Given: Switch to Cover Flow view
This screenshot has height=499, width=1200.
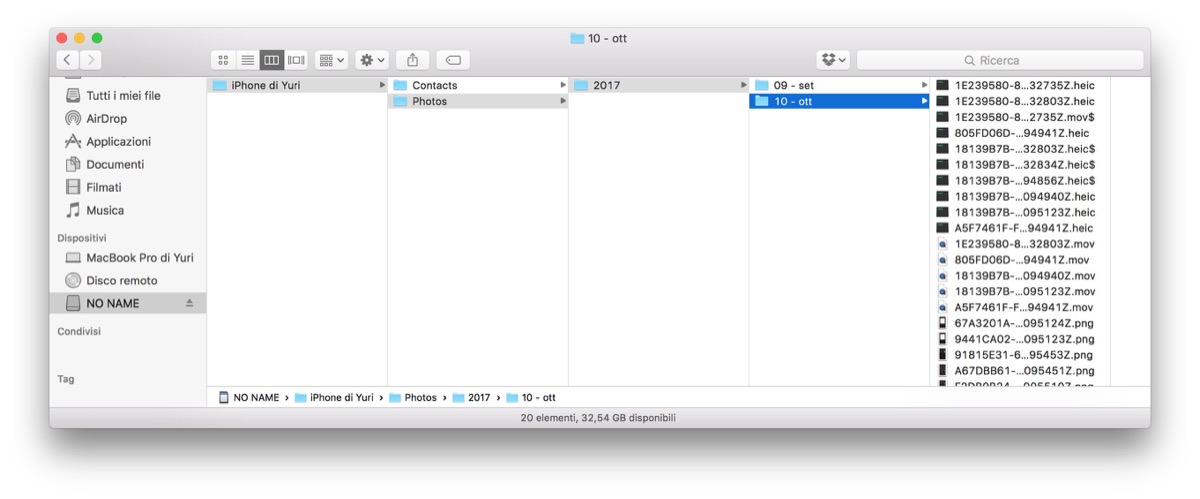Looking at the screenshot, I should point(296,60).
